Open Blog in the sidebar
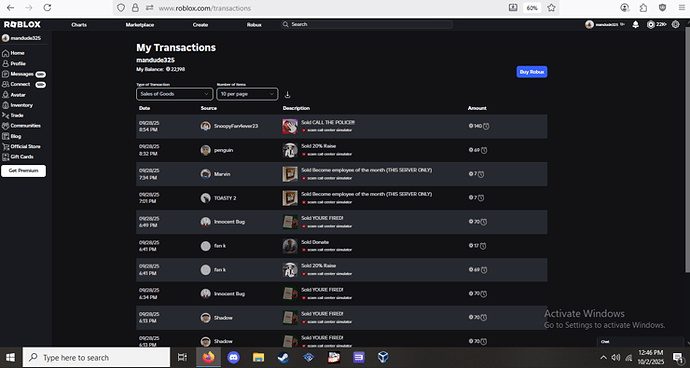This screenshot has width=690, height=368. tap(11, 136)
